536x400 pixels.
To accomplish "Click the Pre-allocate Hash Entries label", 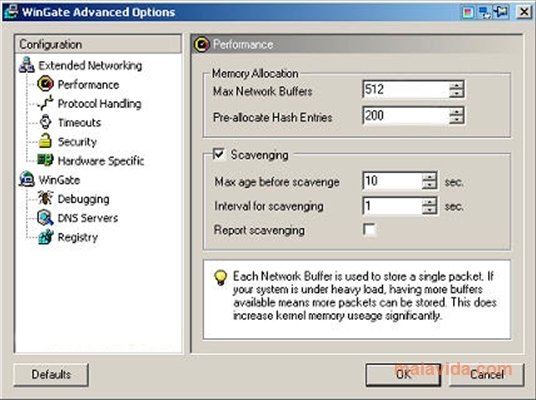I will (x=272, y=117).
